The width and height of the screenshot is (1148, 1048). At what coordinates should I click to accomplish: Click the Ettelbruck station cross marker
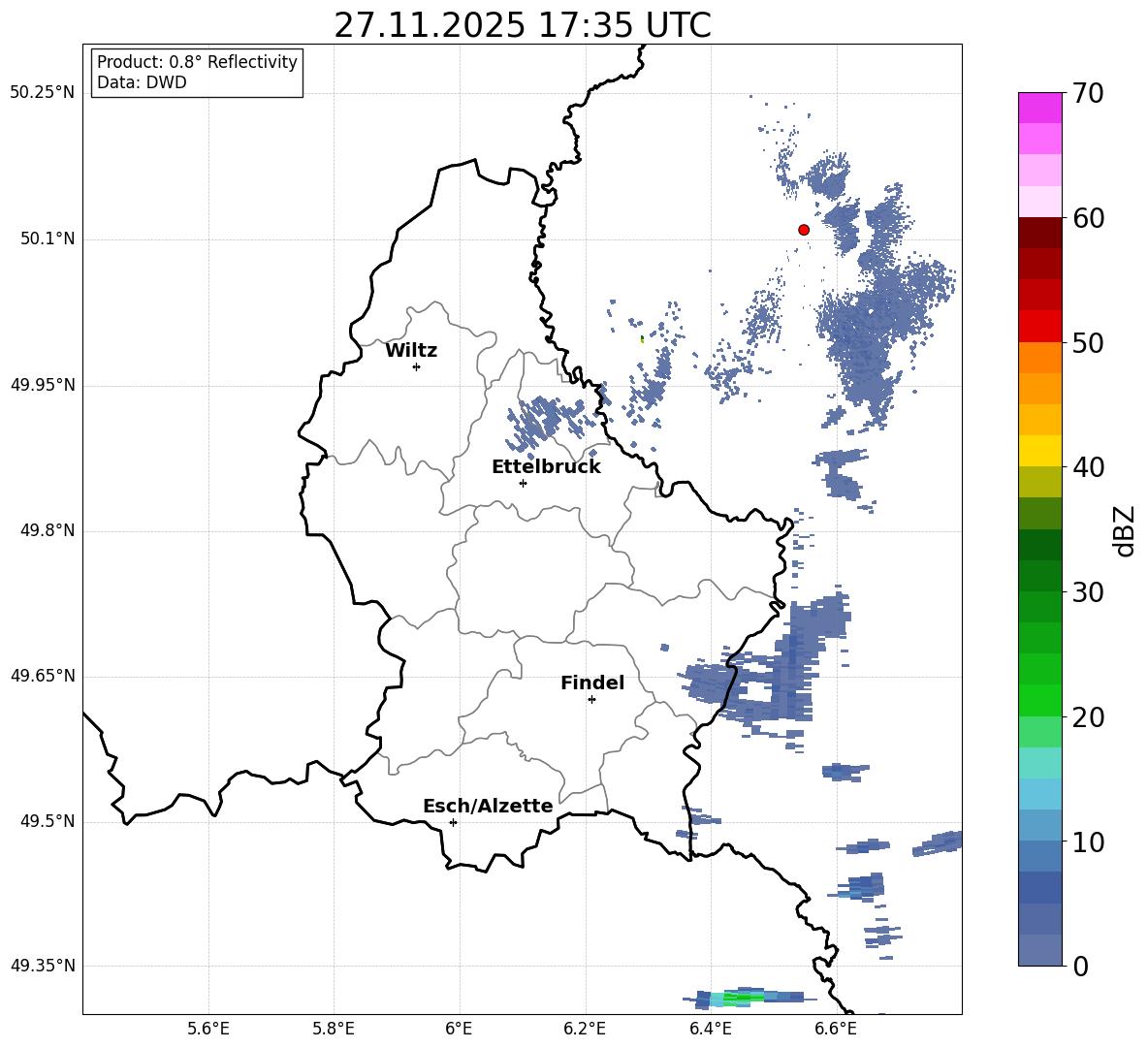click(523, 483)
